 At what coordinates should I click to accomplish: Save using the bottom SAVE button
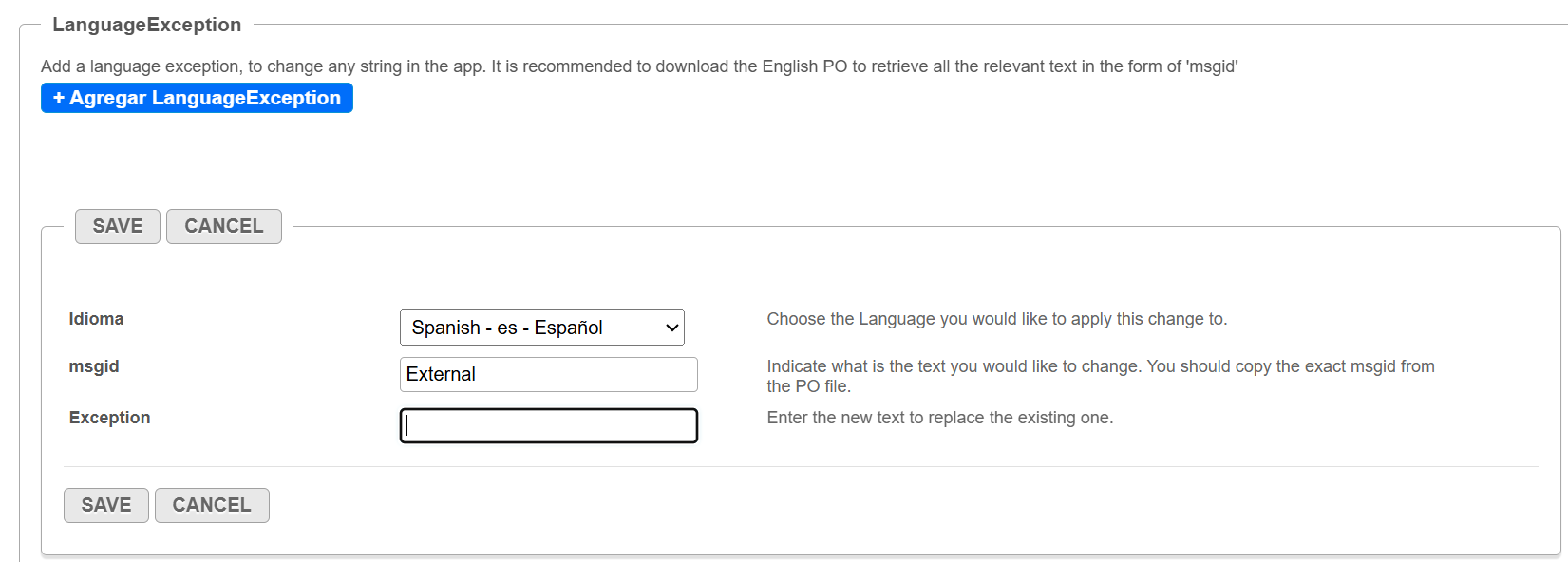(x=106, y=505)
